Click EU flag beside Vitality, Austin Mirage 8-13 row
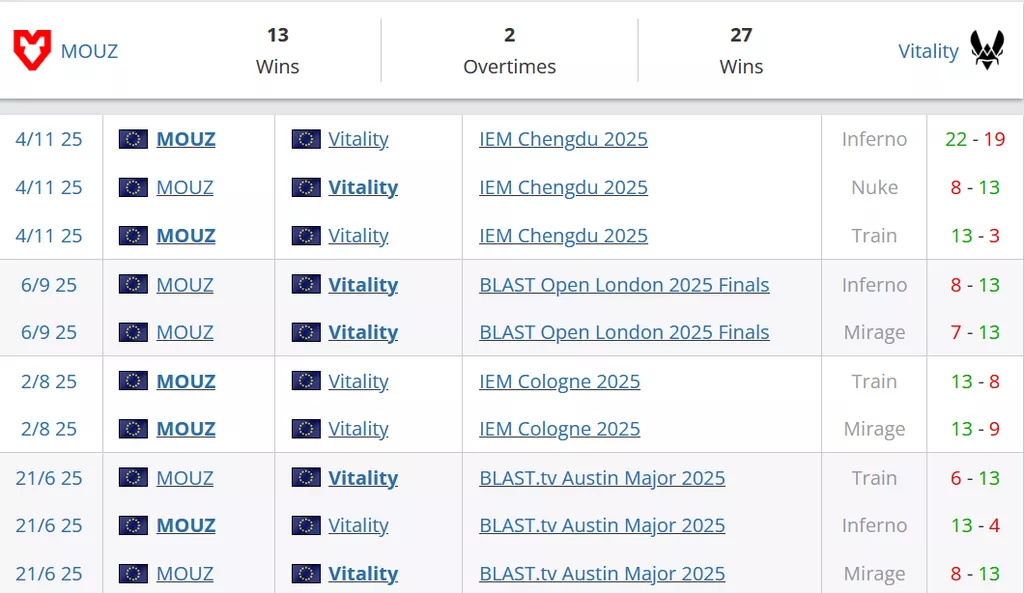 coord(306,573)
